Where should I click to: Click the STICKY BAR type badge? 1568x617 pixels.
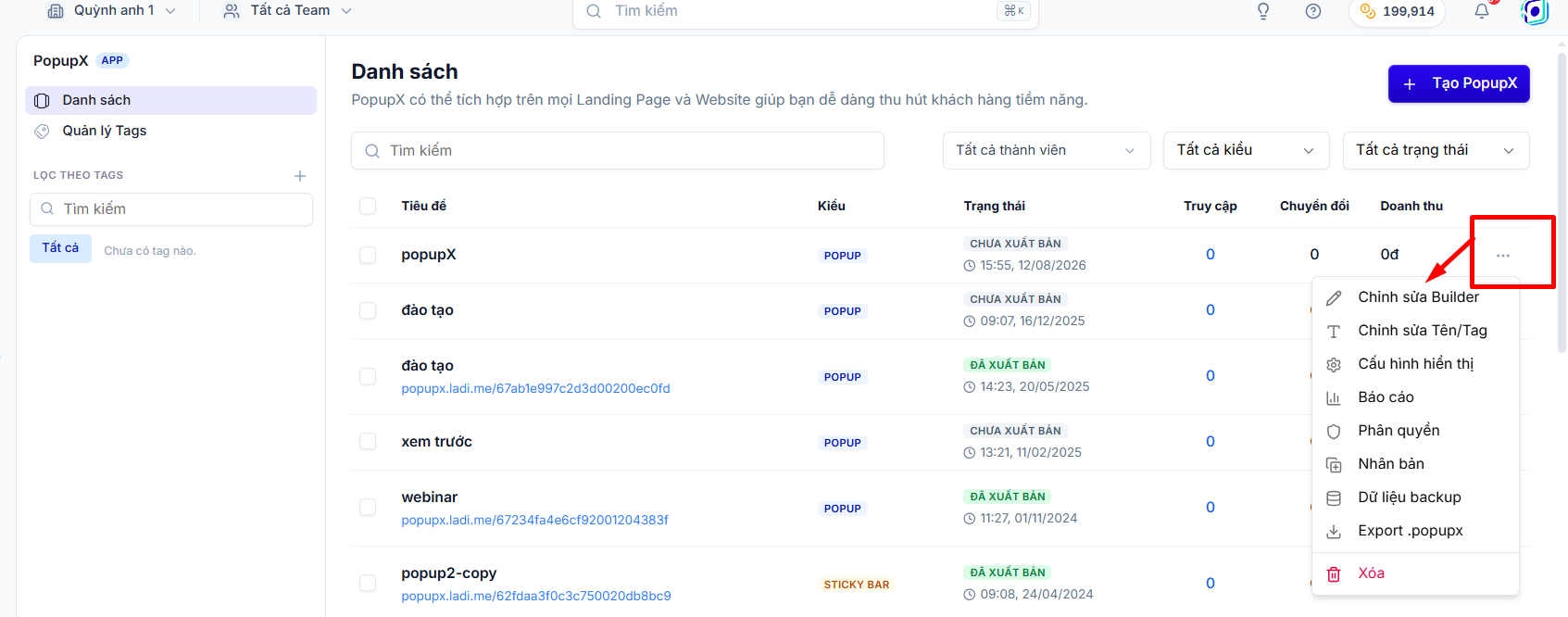pyautogui.click(x=857, y=585)
